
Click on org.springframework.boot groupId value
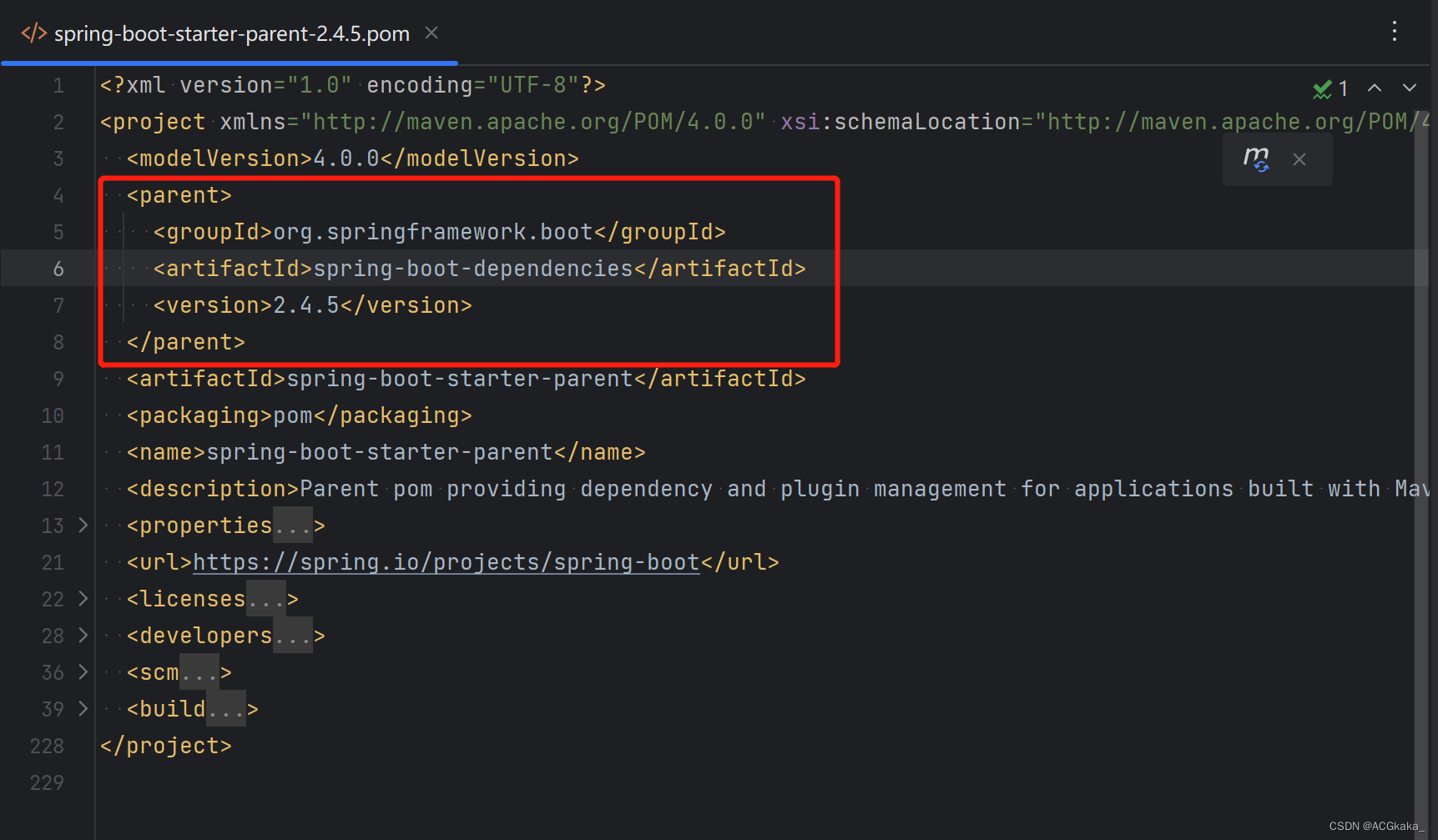[x=433, y=232]
